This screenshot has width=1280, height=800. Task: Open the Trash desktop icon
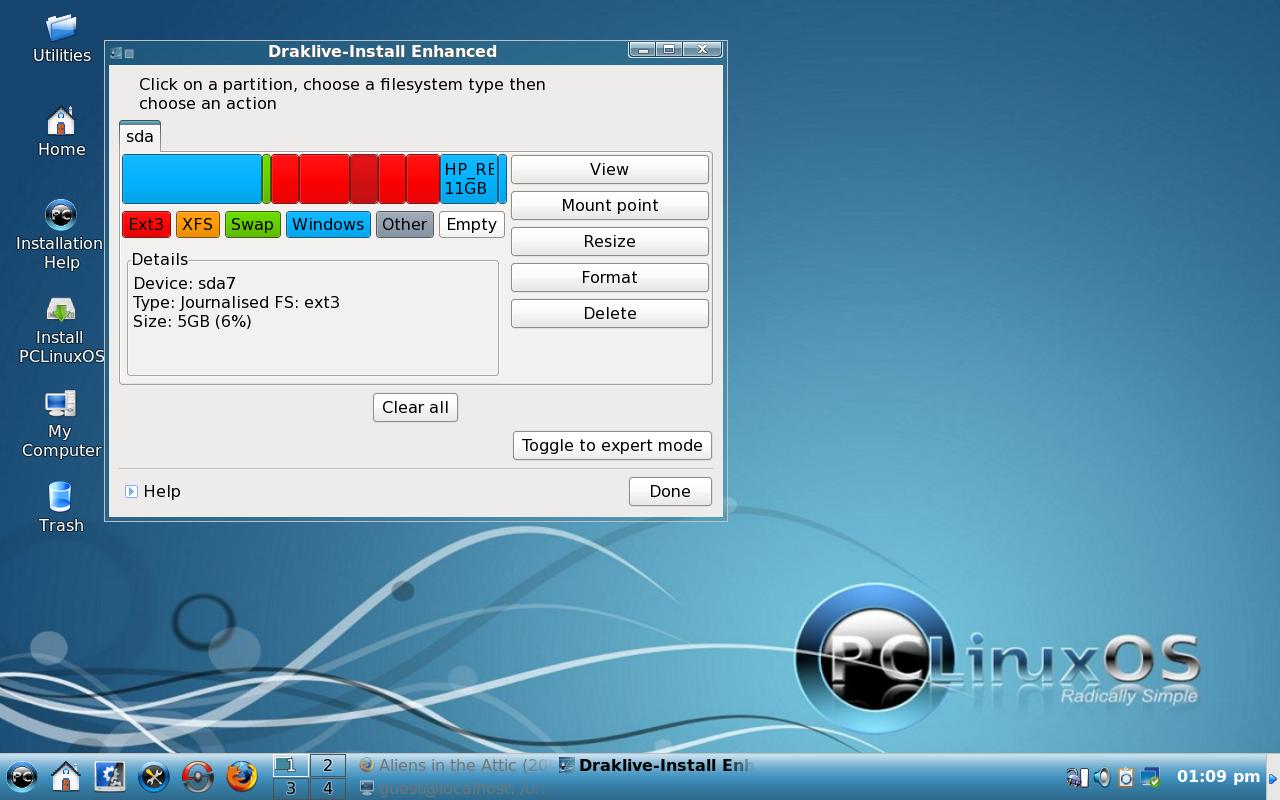point(61,507)
